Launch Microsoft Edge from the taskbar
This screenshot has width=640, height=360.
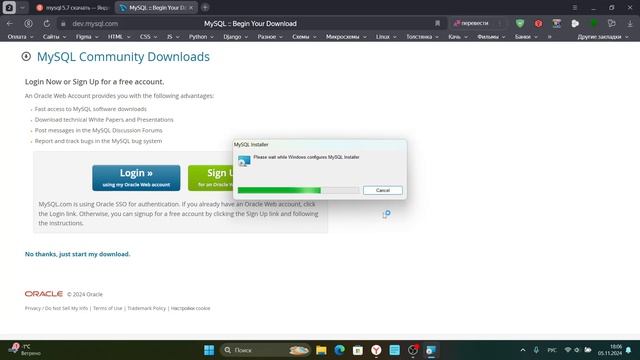[x=340, y=350]
